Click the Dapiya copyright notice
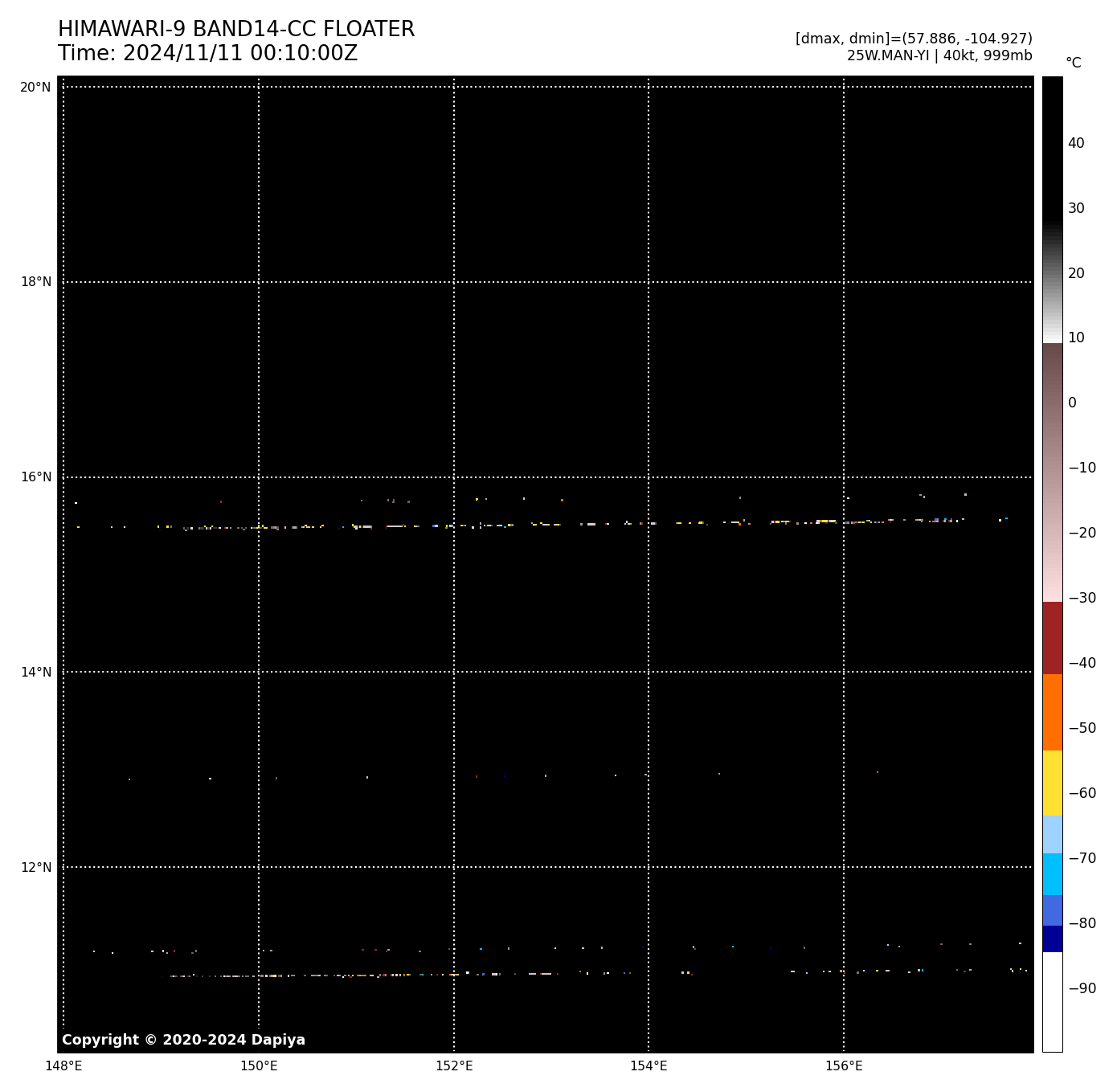This screenshot has width=1117, height=1092. point(183,1040)
